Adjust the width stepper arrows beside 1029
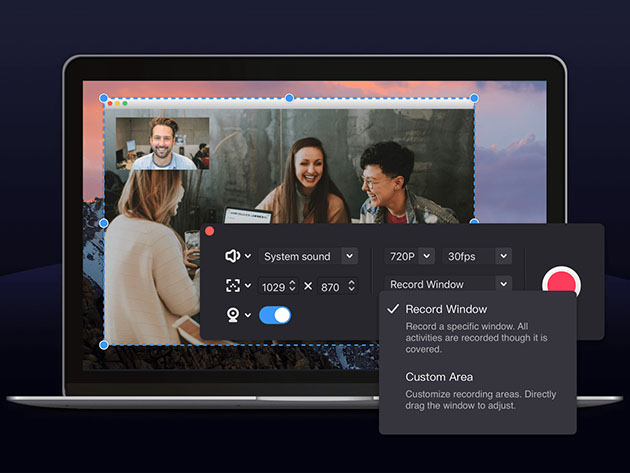 coord(292,286)
